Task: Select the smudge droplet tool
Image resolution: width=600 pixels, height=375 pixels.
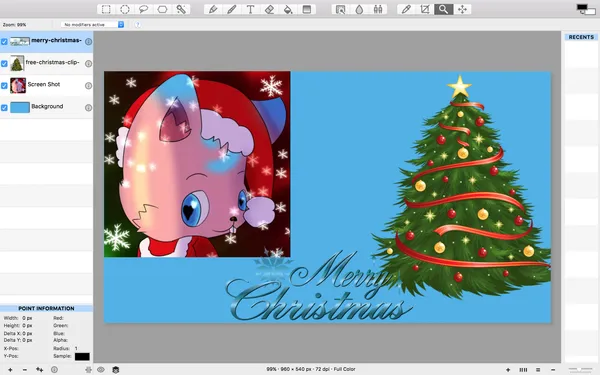Action: (x=359, y=9)
